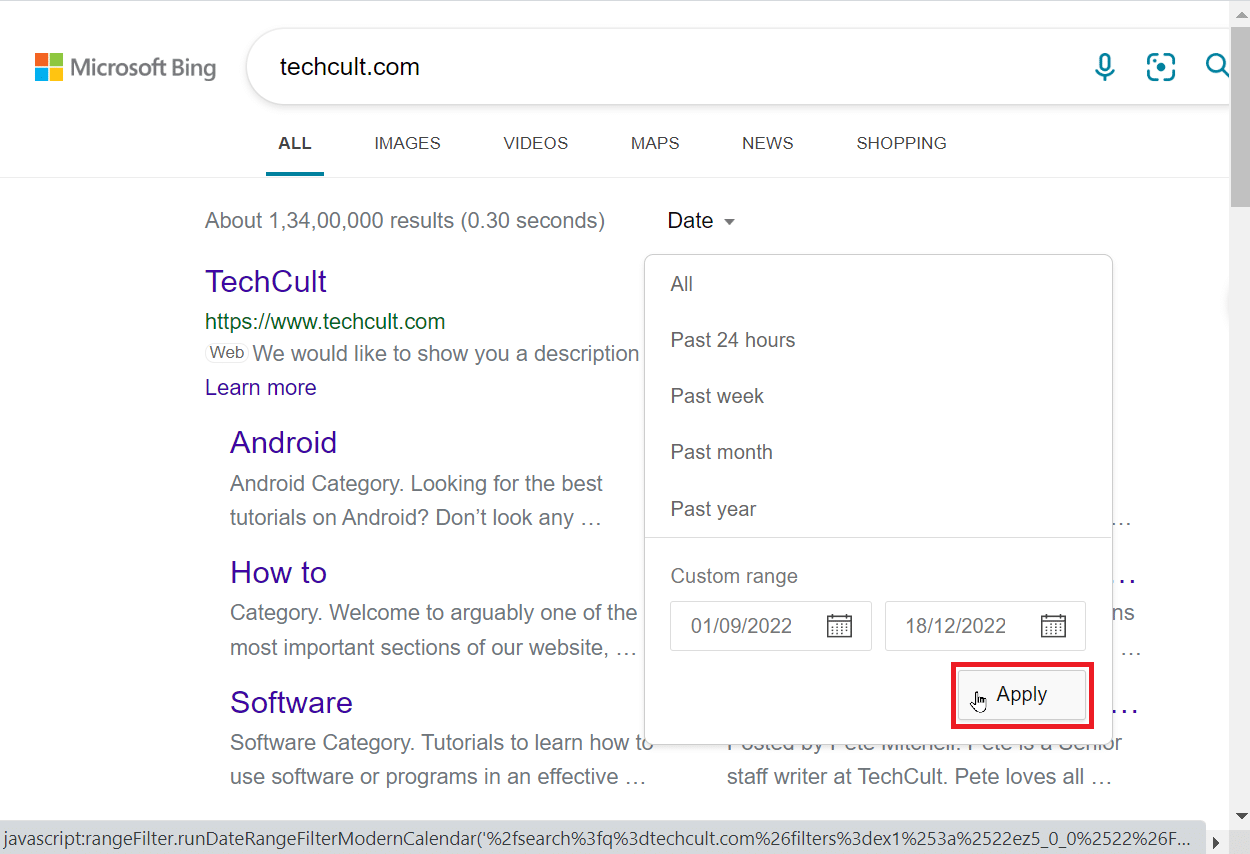Click the results count text
The image size is (1250, 854).
(x=405, y=221)
